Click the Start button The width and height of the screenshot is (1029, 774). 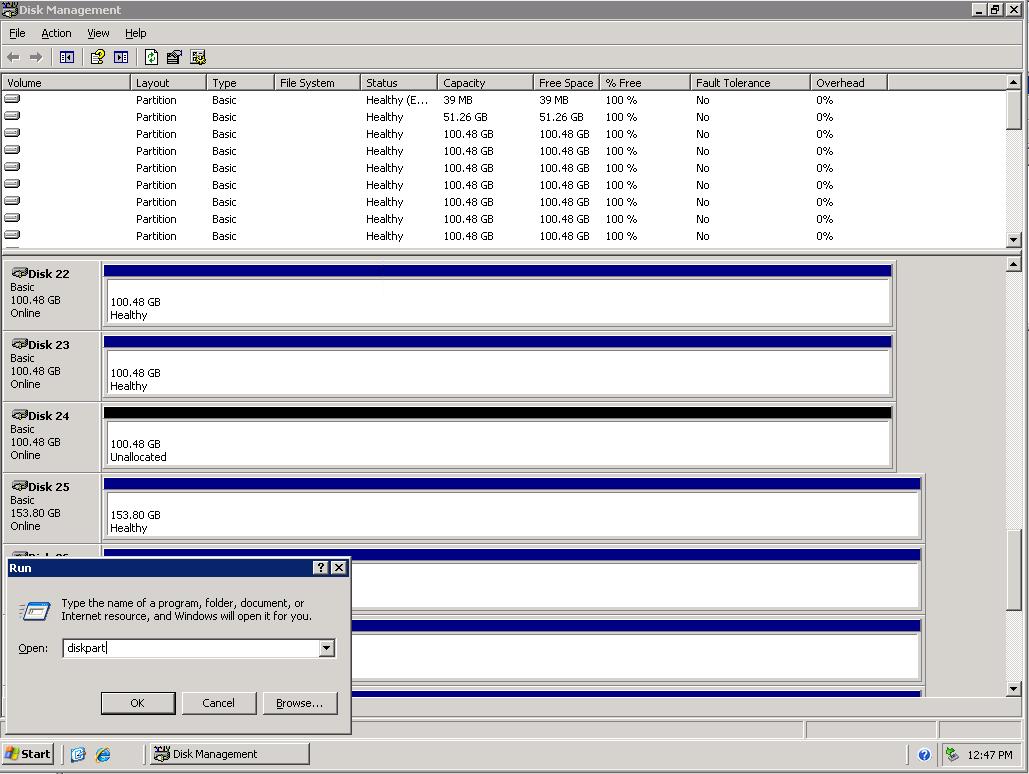27,754
